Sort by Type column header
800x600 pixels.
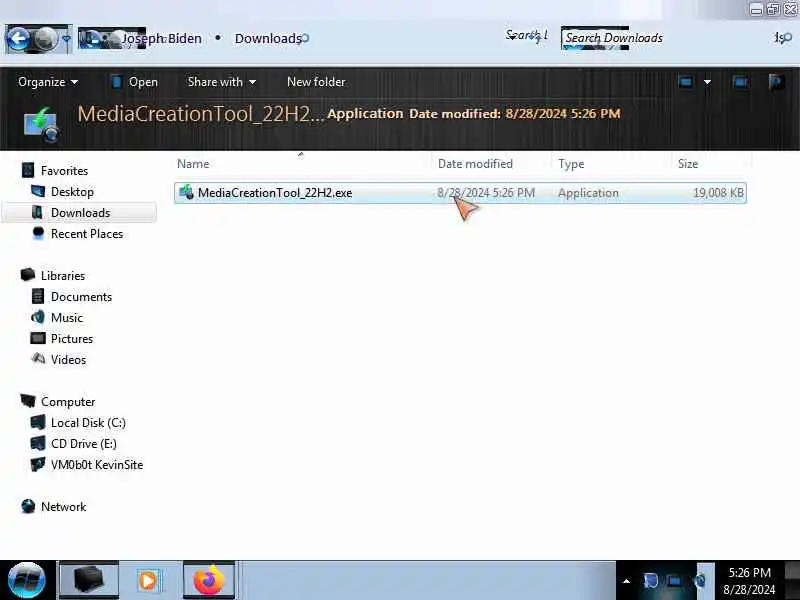pos(571,164)
